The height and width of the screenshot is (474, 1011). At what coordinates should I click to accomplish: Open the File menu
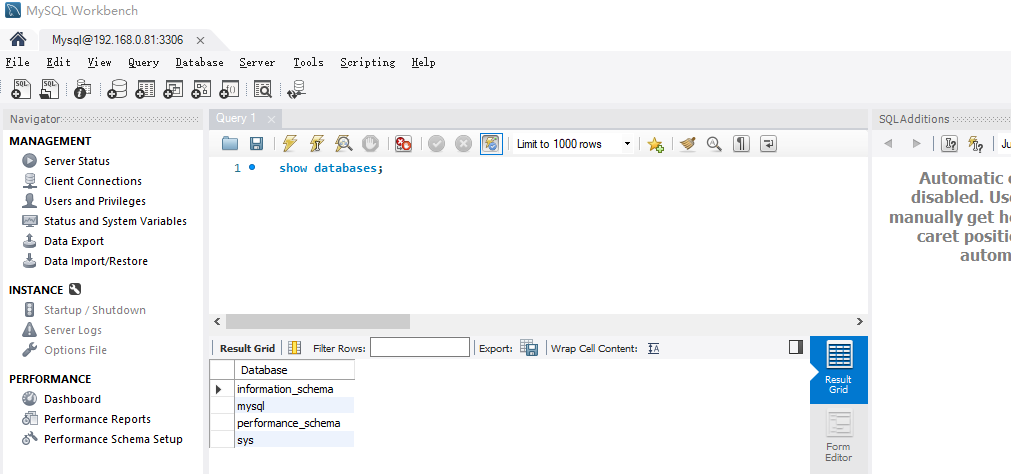click(17, 63)
